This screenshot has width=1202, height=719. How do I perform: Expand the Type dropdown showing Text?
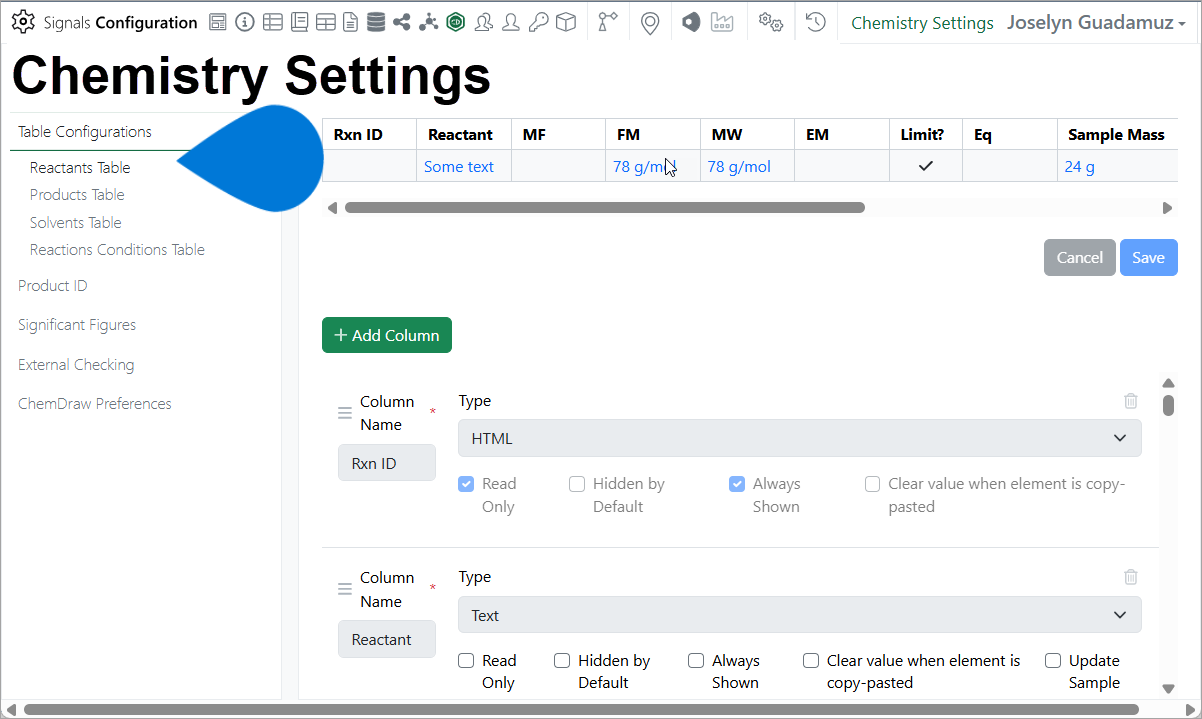coord(799,615)
